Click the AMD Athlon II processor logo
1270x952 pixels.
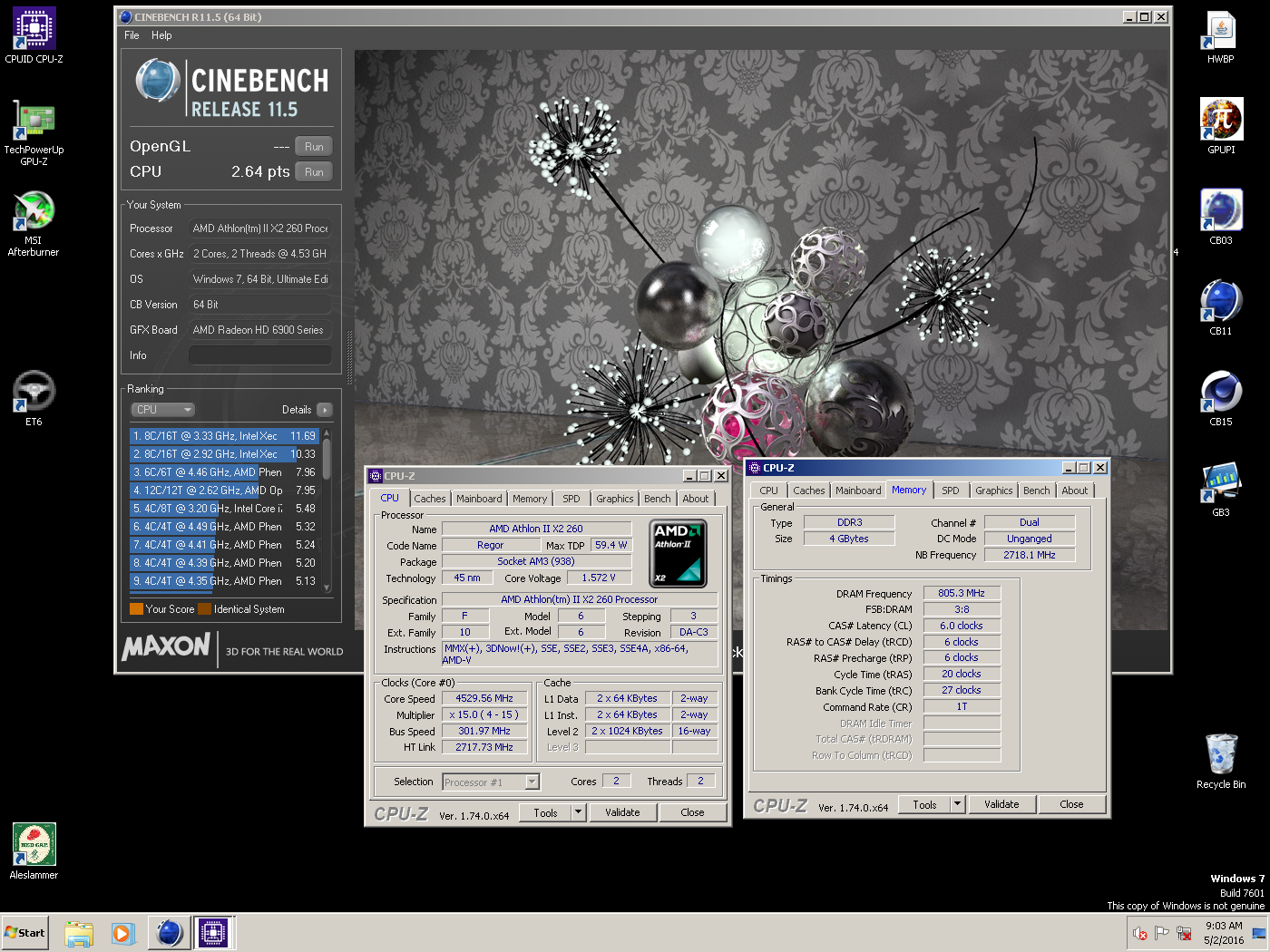pos(679,552)
